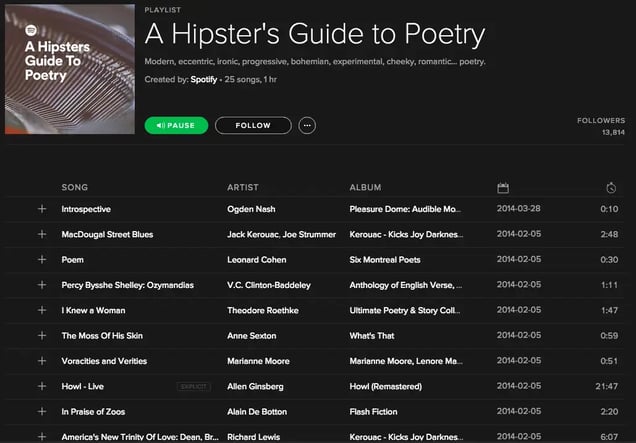Select song The Moss Of His Skin
636x443 pixels.
pyautogui.click(x=102, y=336)
